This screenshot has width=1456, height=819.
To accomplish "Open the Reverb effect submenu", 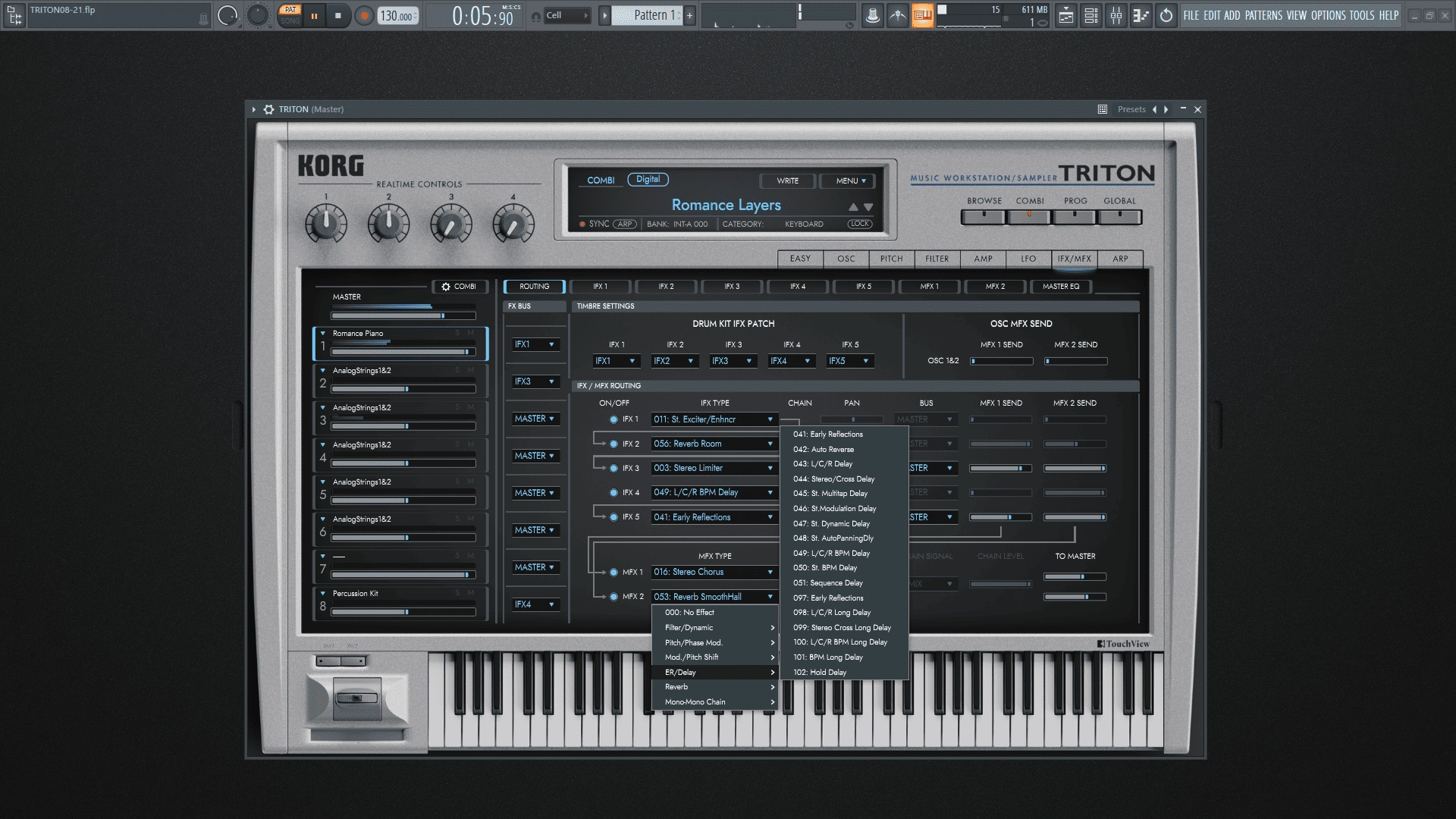I will point(715,687).
